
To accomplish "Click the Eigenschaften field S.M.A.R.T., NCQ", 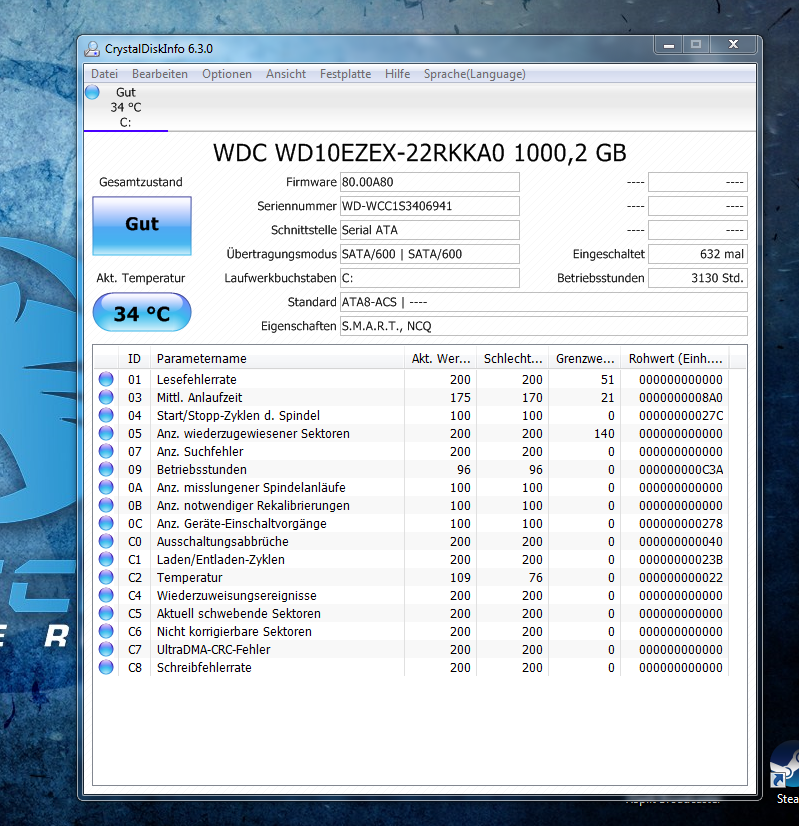I will coord(544,326).
